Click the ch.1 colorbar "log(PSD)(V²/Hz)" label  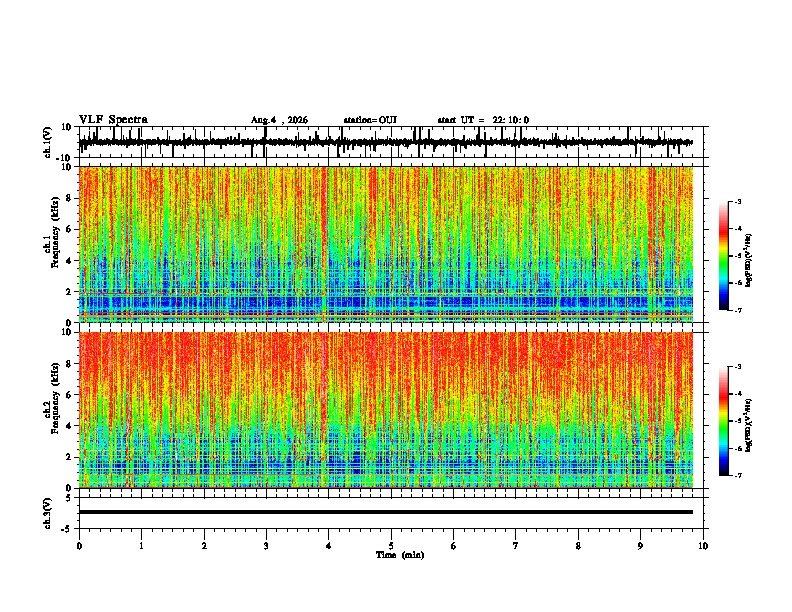point(748,260)
